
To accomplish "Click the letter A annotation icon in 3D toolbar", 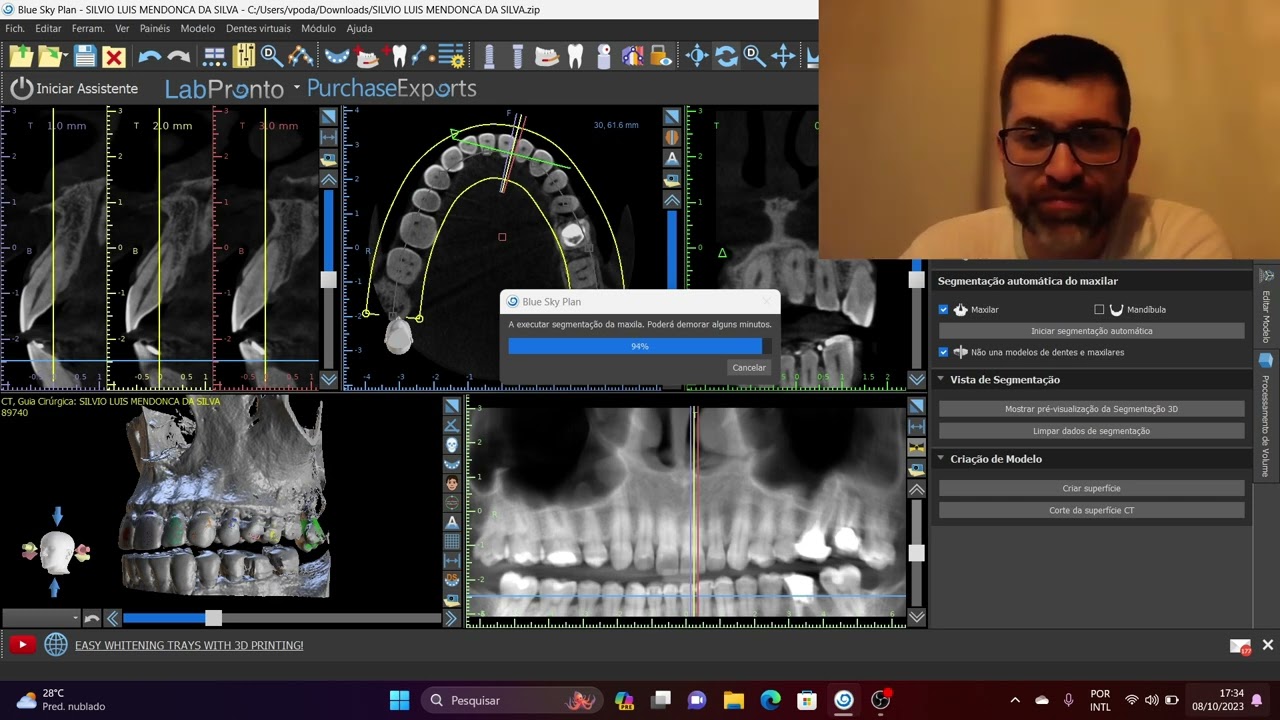I will tap(452, 522).
